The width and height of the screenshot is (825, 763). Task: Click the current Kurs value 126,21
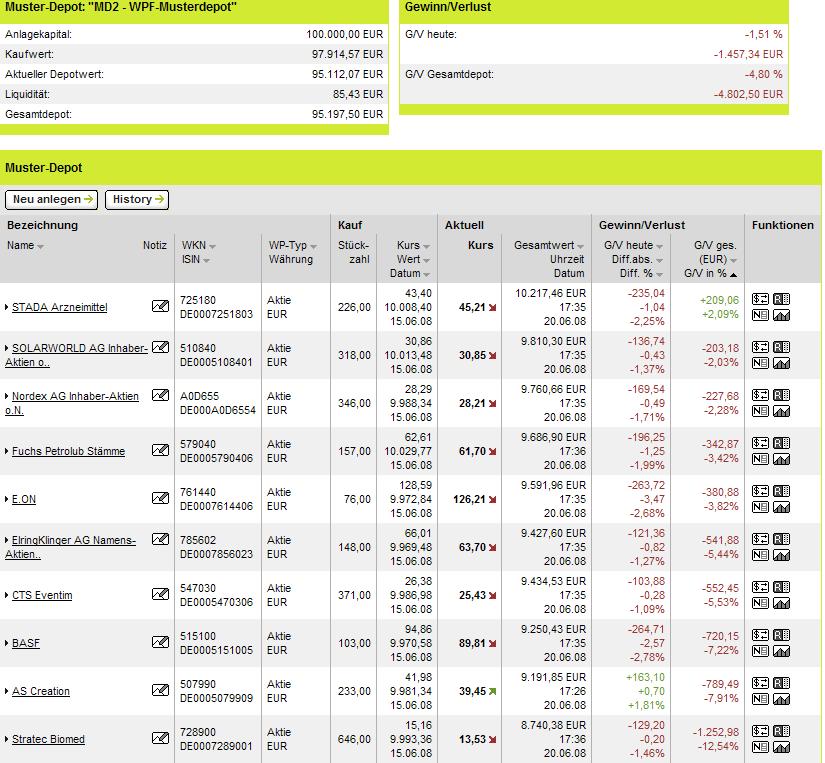(469, 499)
